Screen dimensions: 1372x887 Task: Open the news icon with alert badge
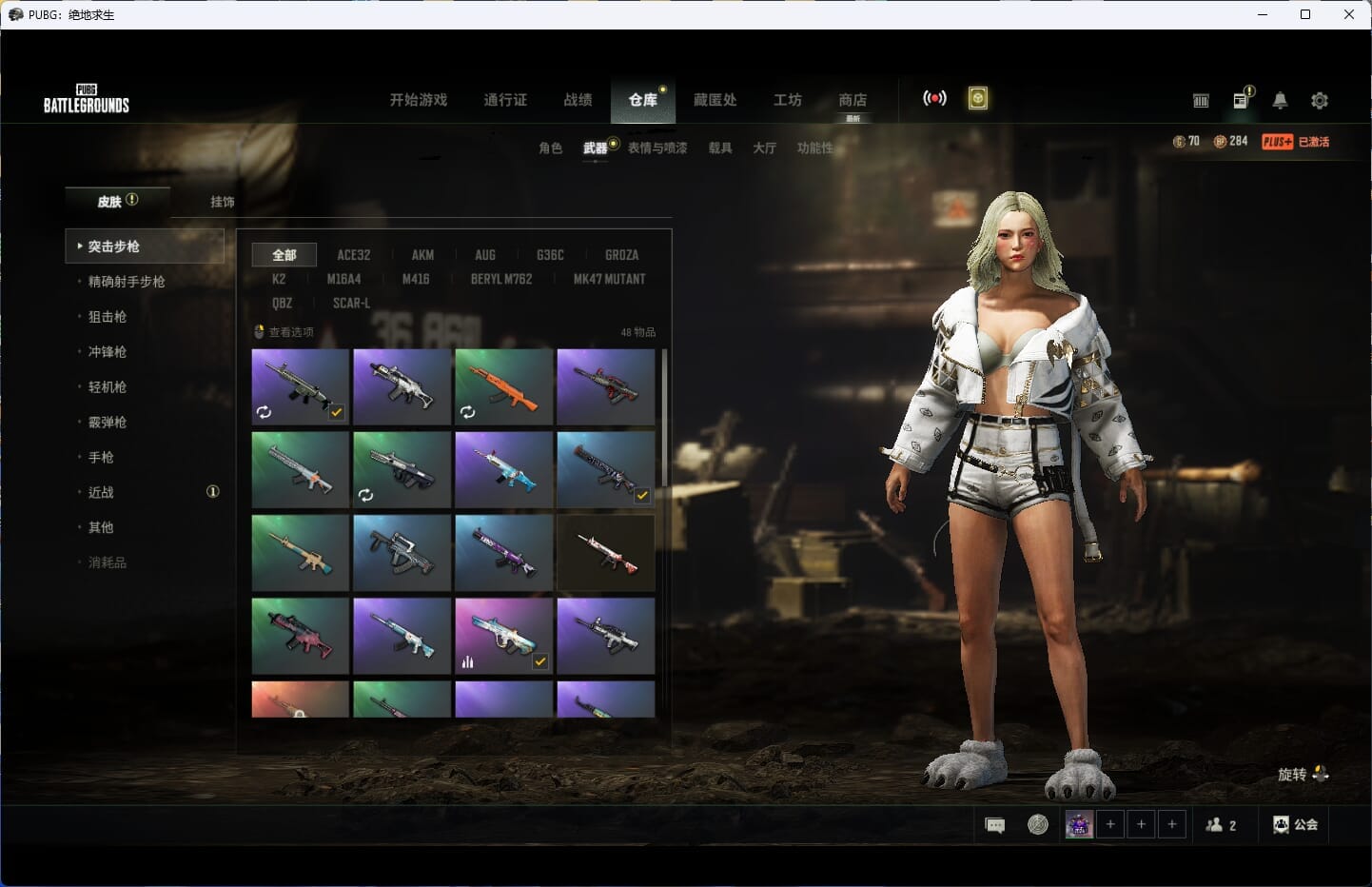pos(1243,99)
